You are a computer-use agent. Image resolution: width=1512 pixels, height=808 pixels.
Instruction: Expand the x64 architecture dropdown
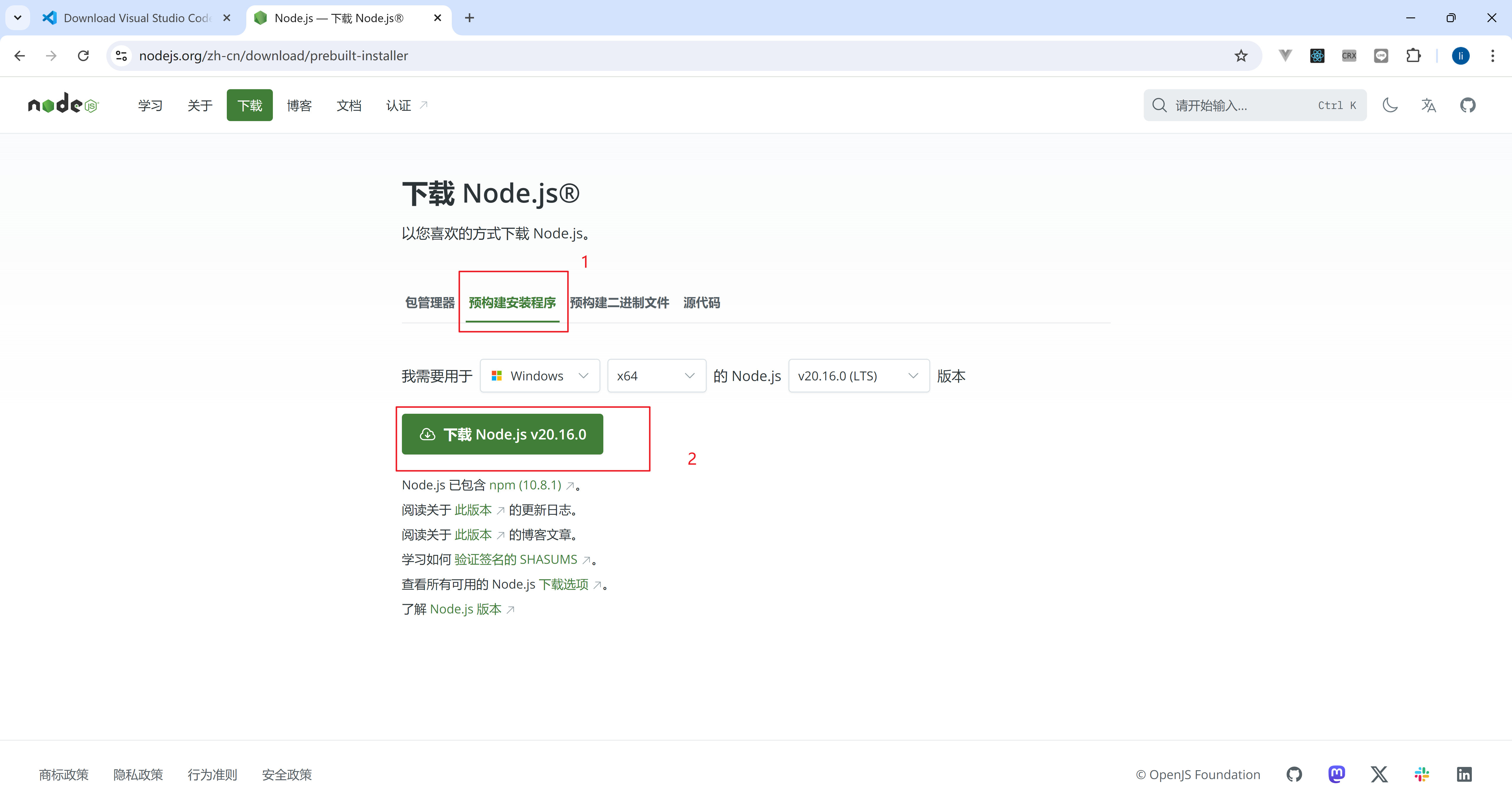656,376
